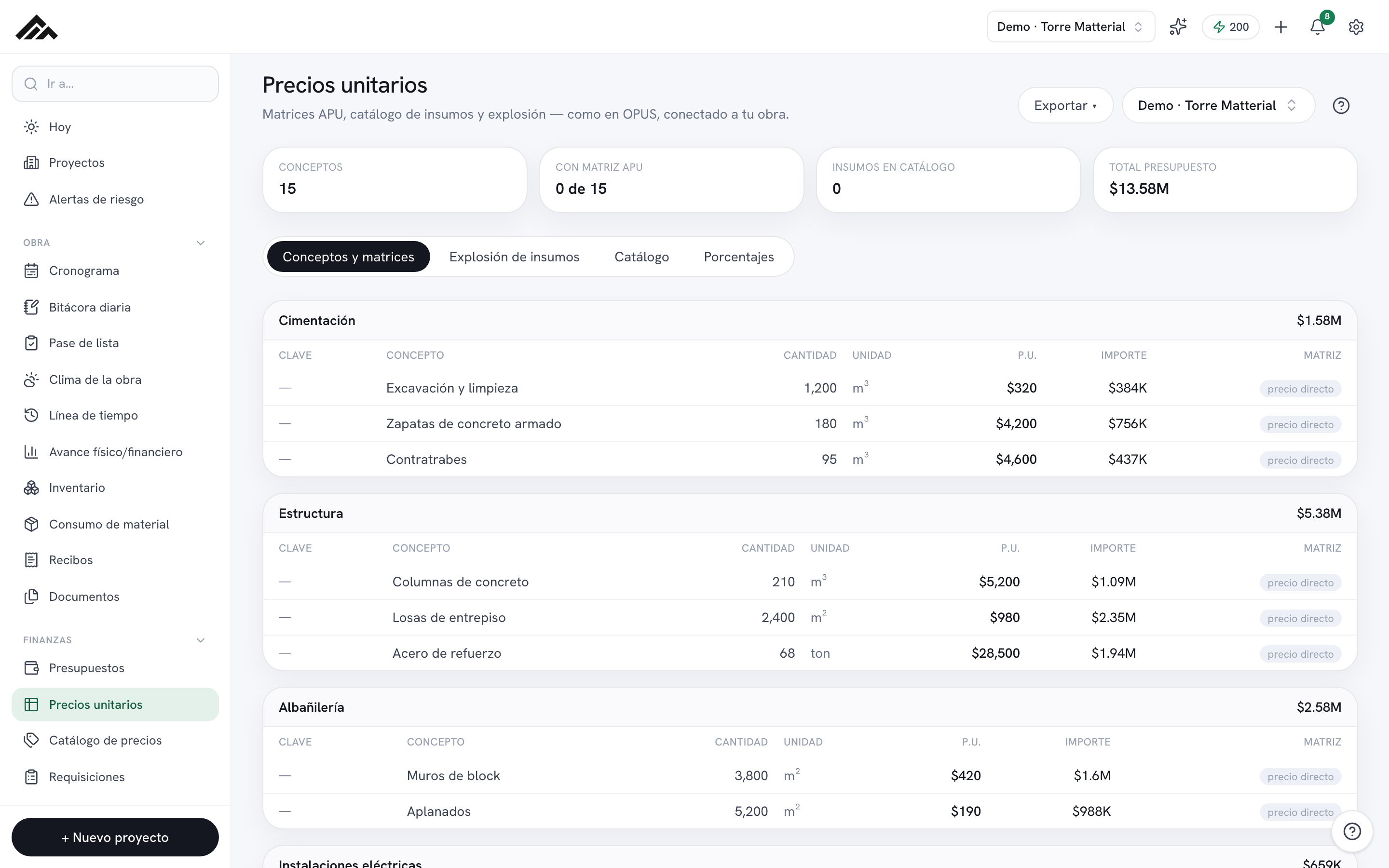Open Requisiciones from the sidebar
The image size is (1389, 868).
(x=115, y=777)
